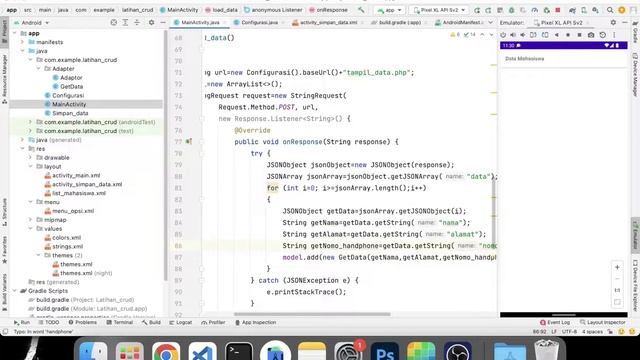Expand the drawable folder

coord(31,158)
